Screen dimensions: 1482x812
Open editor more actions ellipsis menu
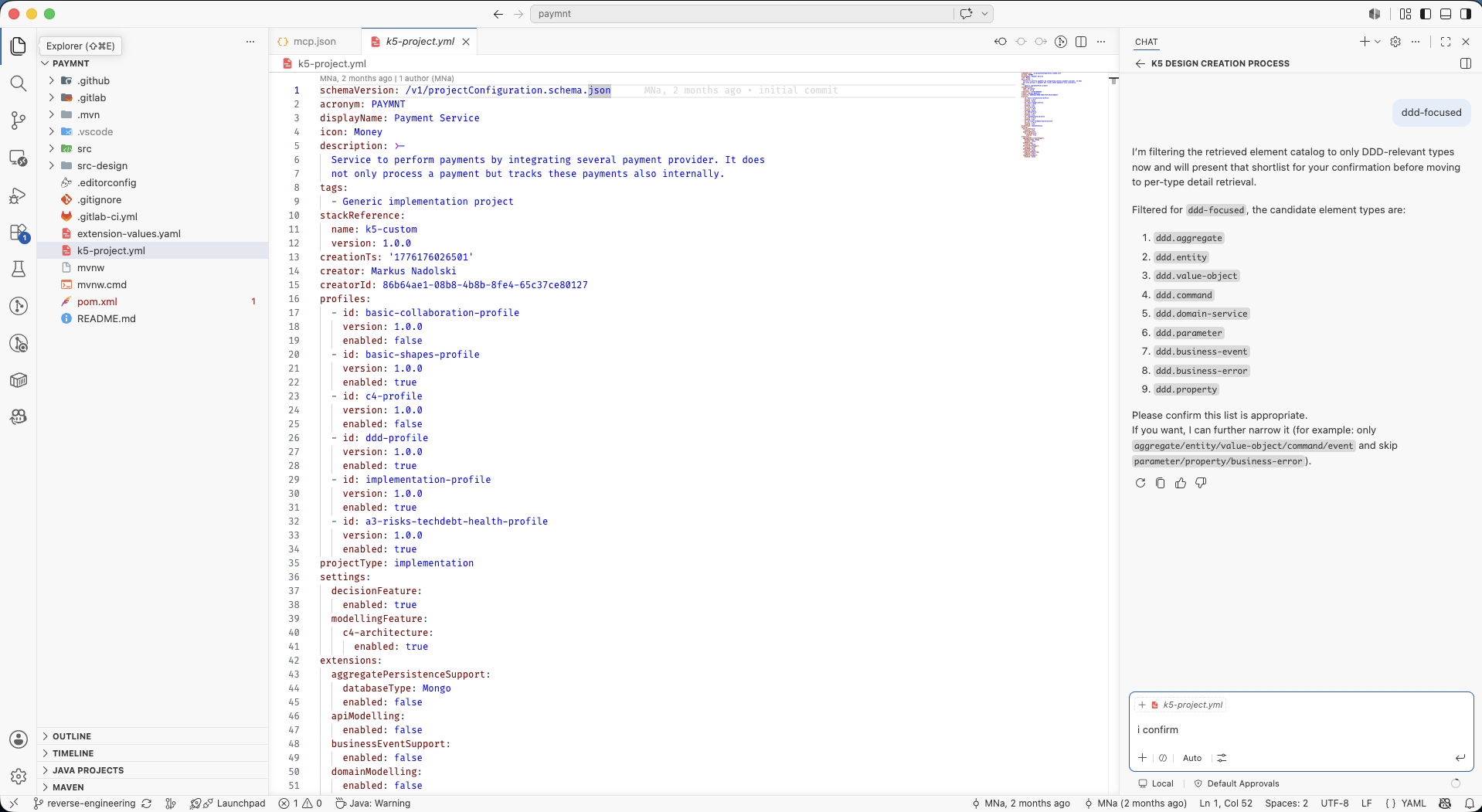[x=1101, y=42]
